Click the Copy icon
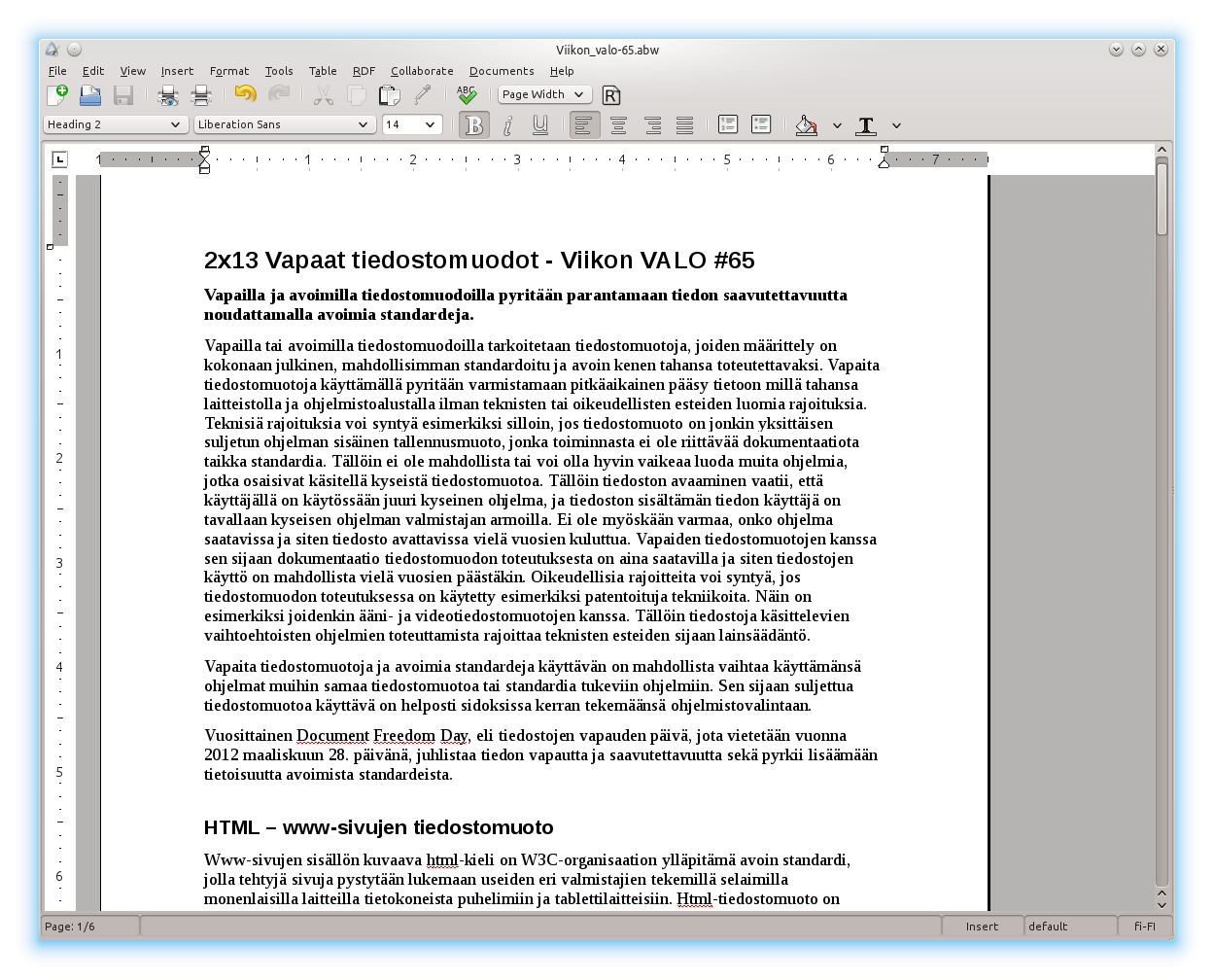This screenshot has height=980, width=1214. (x=357, y=94)
